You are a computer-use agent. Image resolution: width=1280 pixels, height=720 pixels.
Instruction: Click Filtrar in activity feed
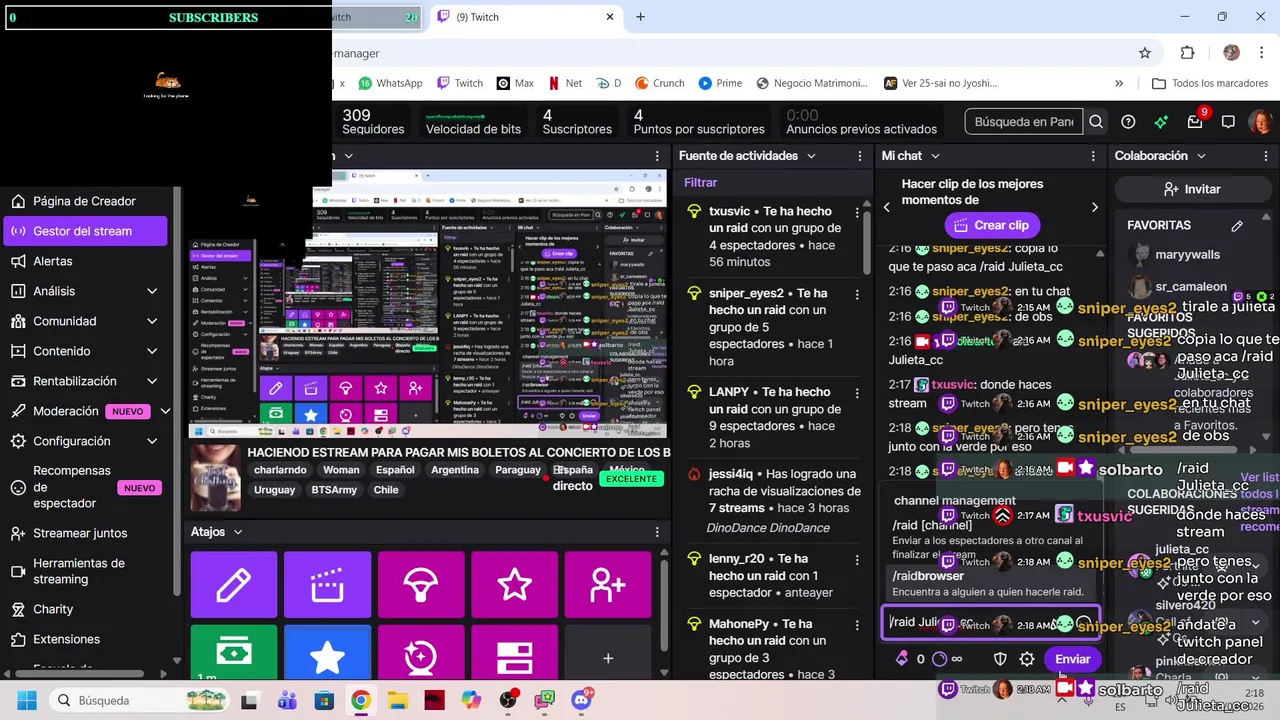click(701, 183)
